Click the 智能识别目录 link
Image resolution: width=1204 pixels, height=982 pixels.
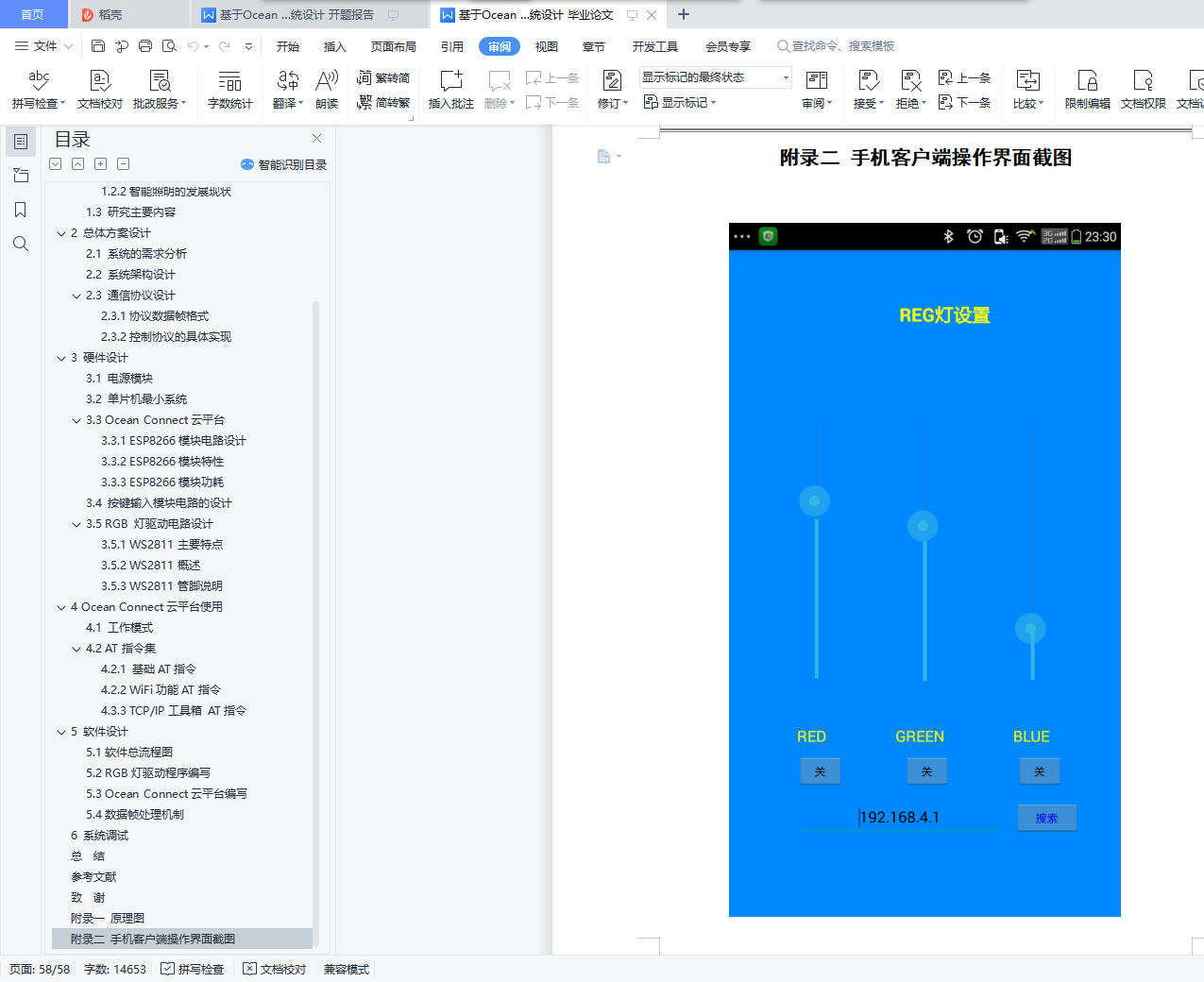click(x=284, y=164)
